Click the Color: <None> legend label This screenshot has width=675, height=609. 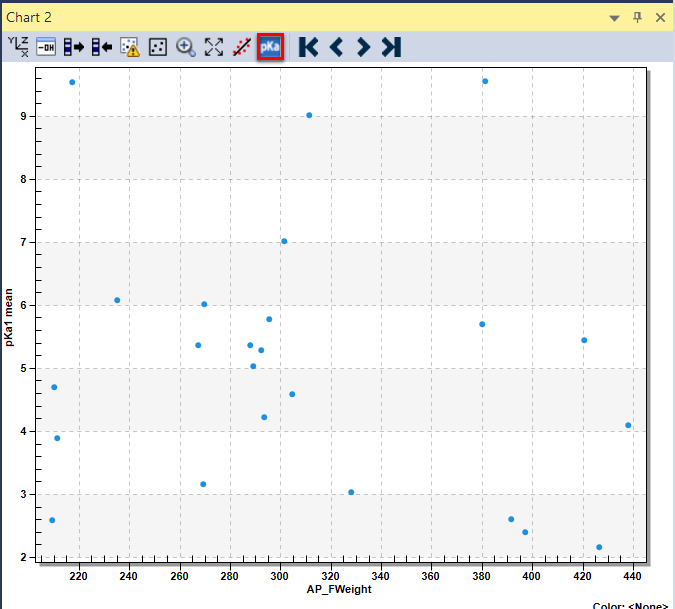pos(630,605)
